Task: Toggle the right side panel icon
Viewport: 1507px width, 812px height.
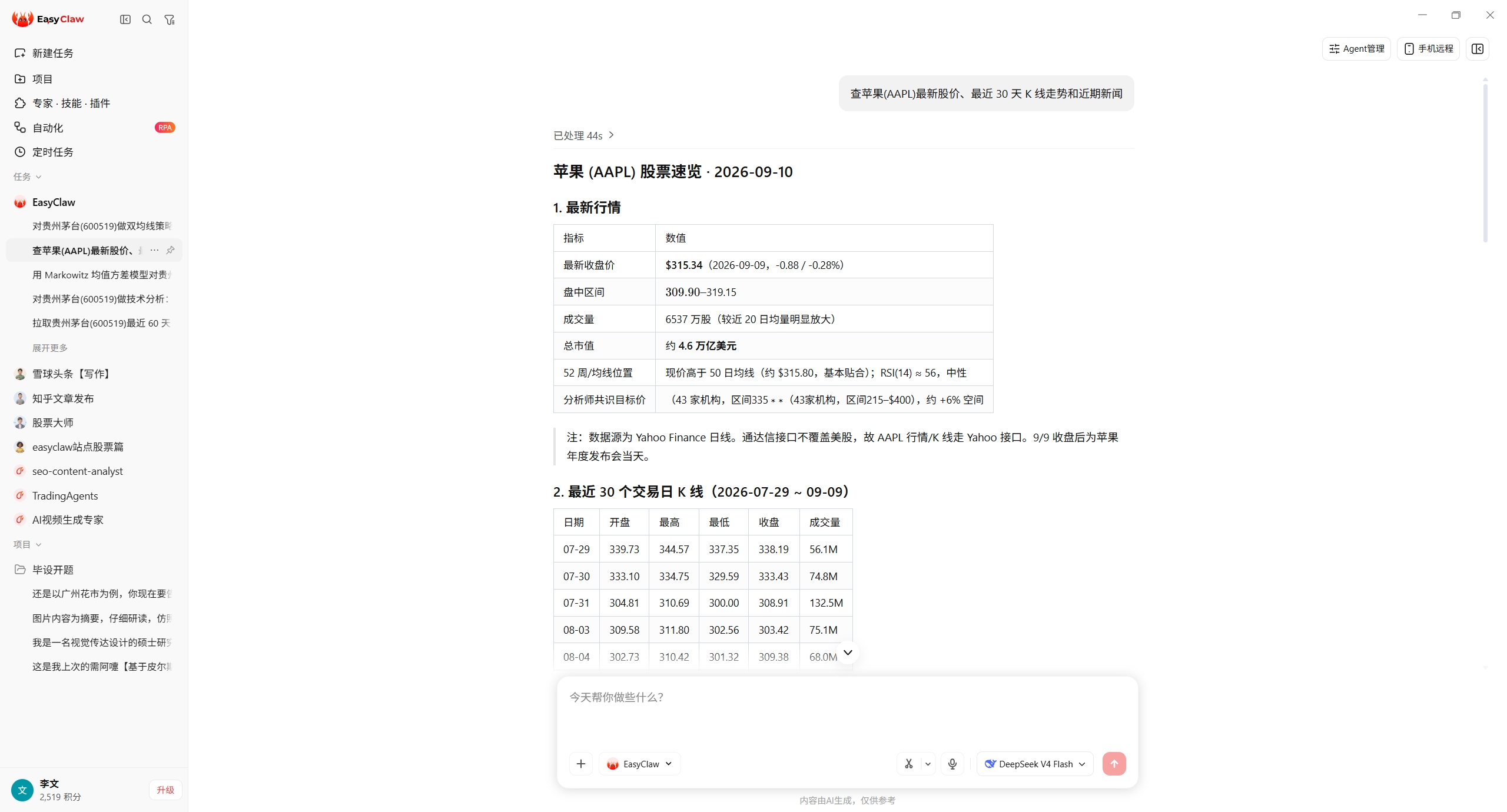Action: (1478, 49)
